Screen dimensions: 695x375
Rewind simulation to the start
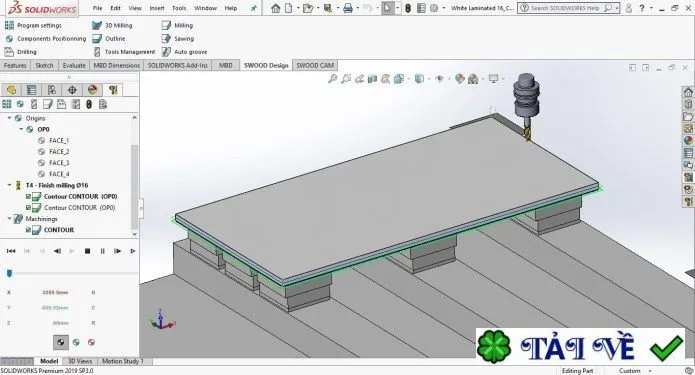click(11, 251)
